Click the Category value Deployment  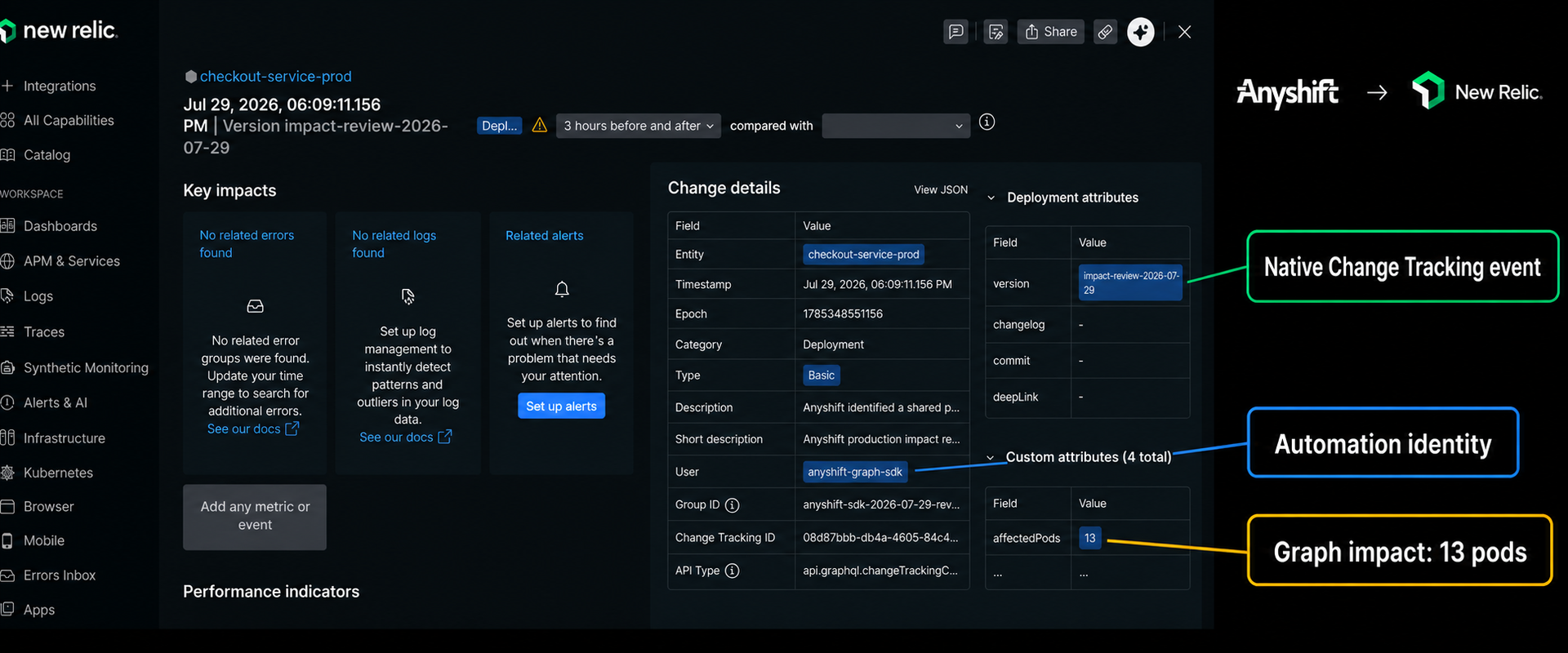833,344
